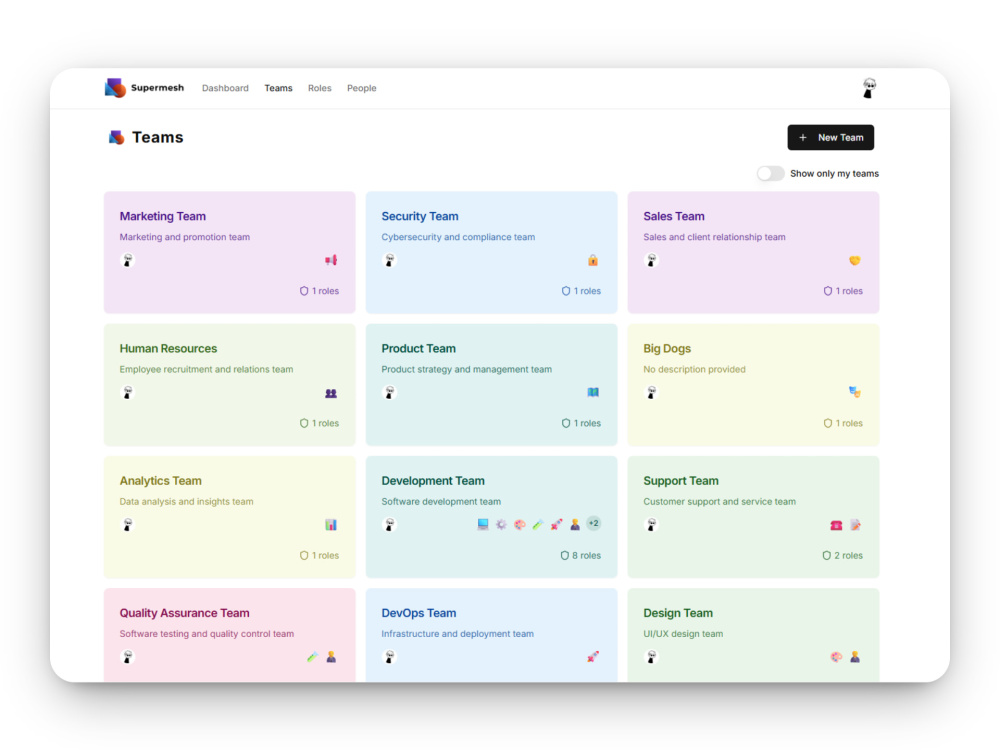The height and width of the screenshot is (750, 1000).
Task: Open the Design Team title link
Action: 678,613
